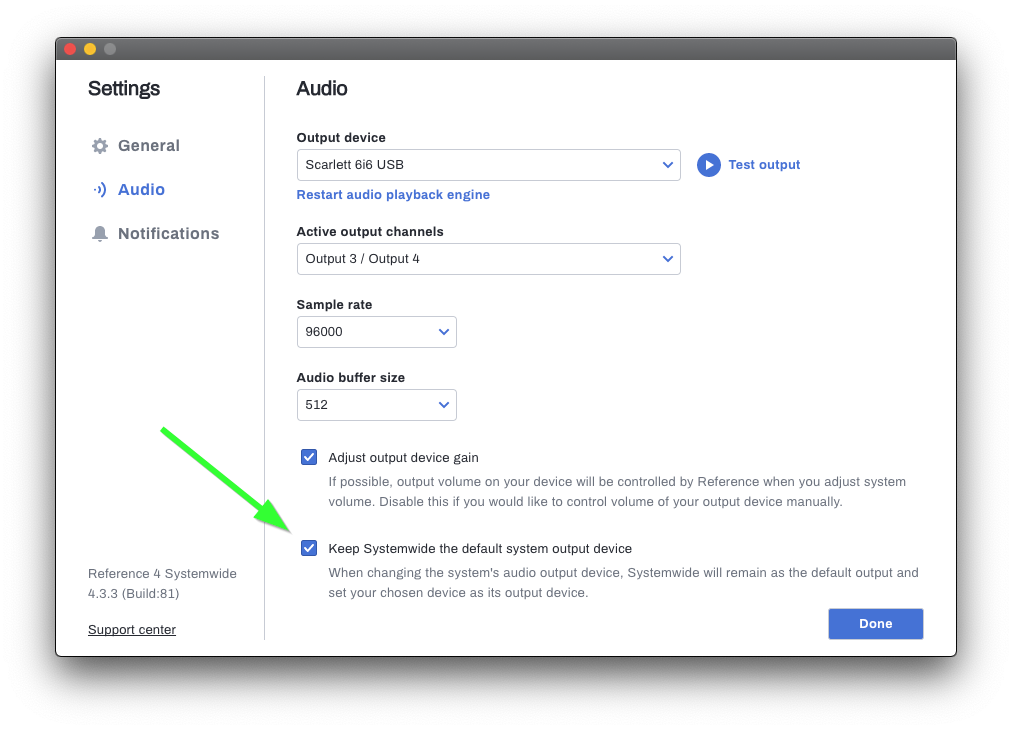This screenshot has height=730, width=1012.
Task: Open the Sample rate dropdown
Action: pyautogui.click(x=376, y=332)
